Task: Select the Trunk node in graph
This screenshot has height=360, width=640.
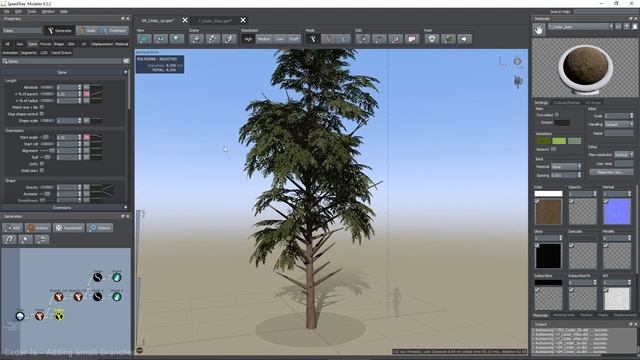Action: (39, 316)
